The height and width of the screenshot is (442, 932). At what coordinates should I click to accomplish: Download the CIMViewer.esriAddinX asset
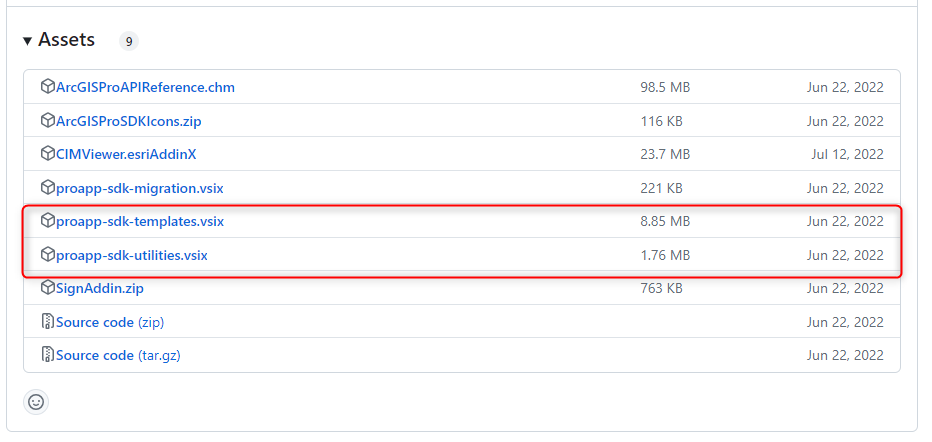126,154
